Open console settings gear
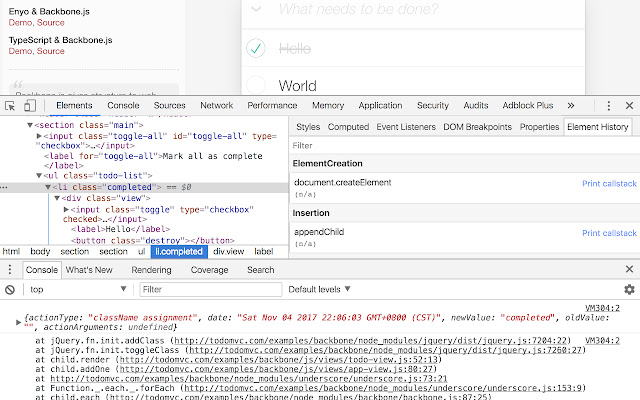This screenshot has width=640, height=400. click(629, 289)
